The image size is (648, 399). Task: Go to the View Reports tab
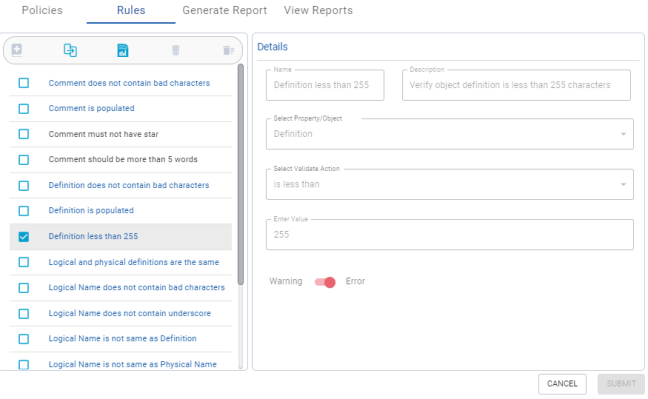pos(318,10)
